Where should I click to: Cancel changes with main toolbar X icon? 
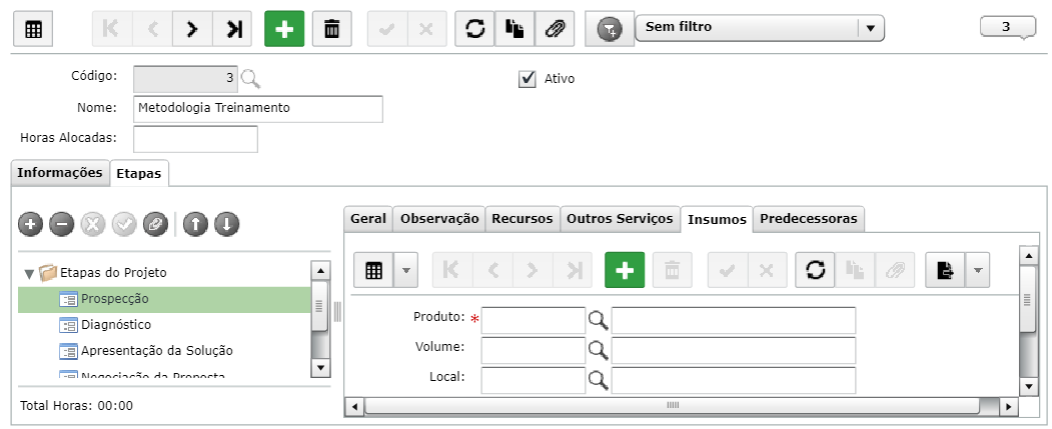pyautogui.click(x=427, y=30)
